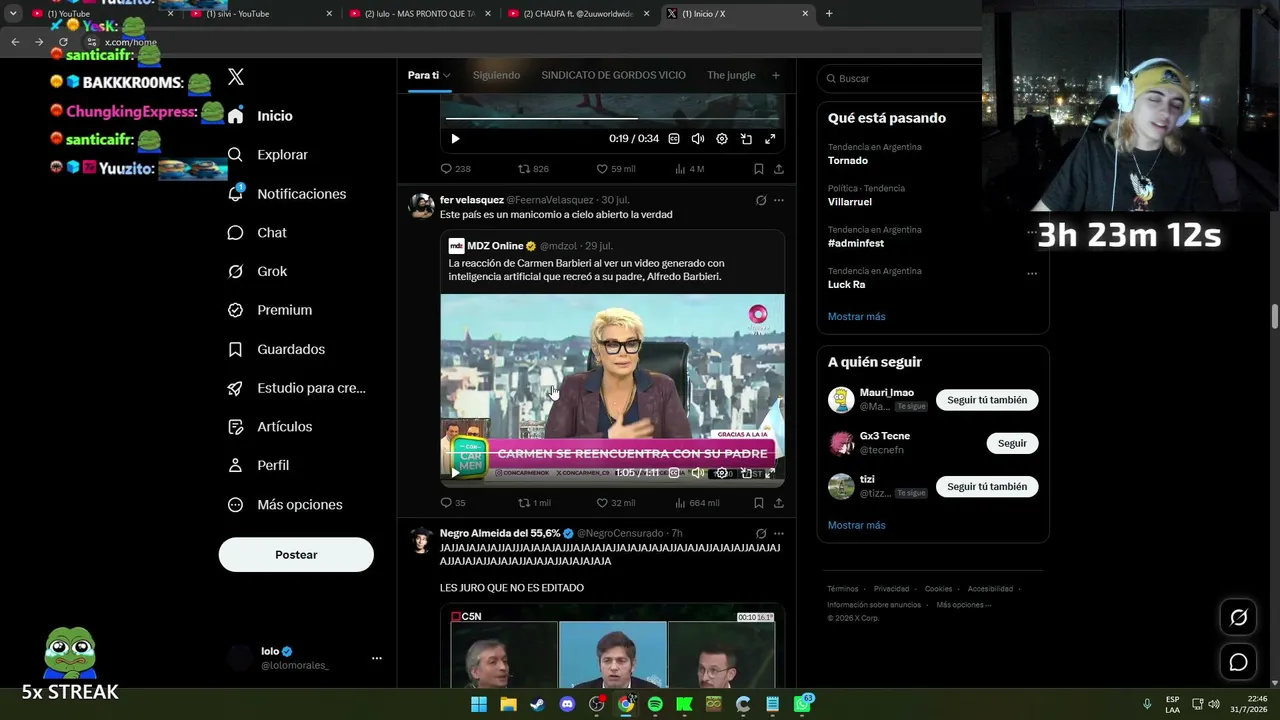1280x720 pixels.
Task: Click the Postear button
Action: tap(296, 555)
